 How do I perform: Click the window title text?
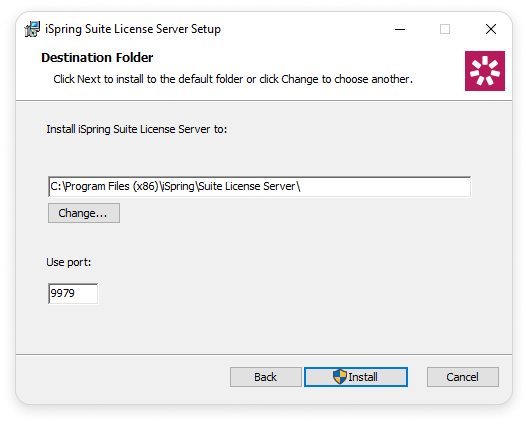click(133, 29)
